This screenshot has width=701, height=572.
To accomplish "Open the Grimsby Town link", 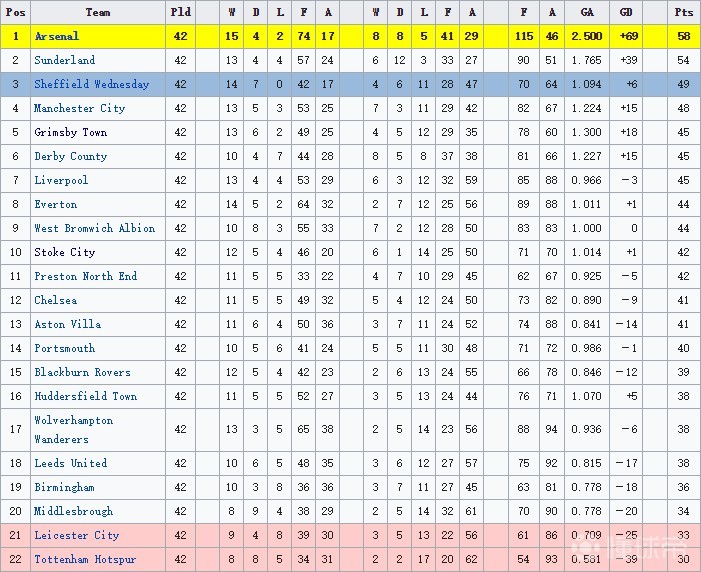I will [70, 132].
